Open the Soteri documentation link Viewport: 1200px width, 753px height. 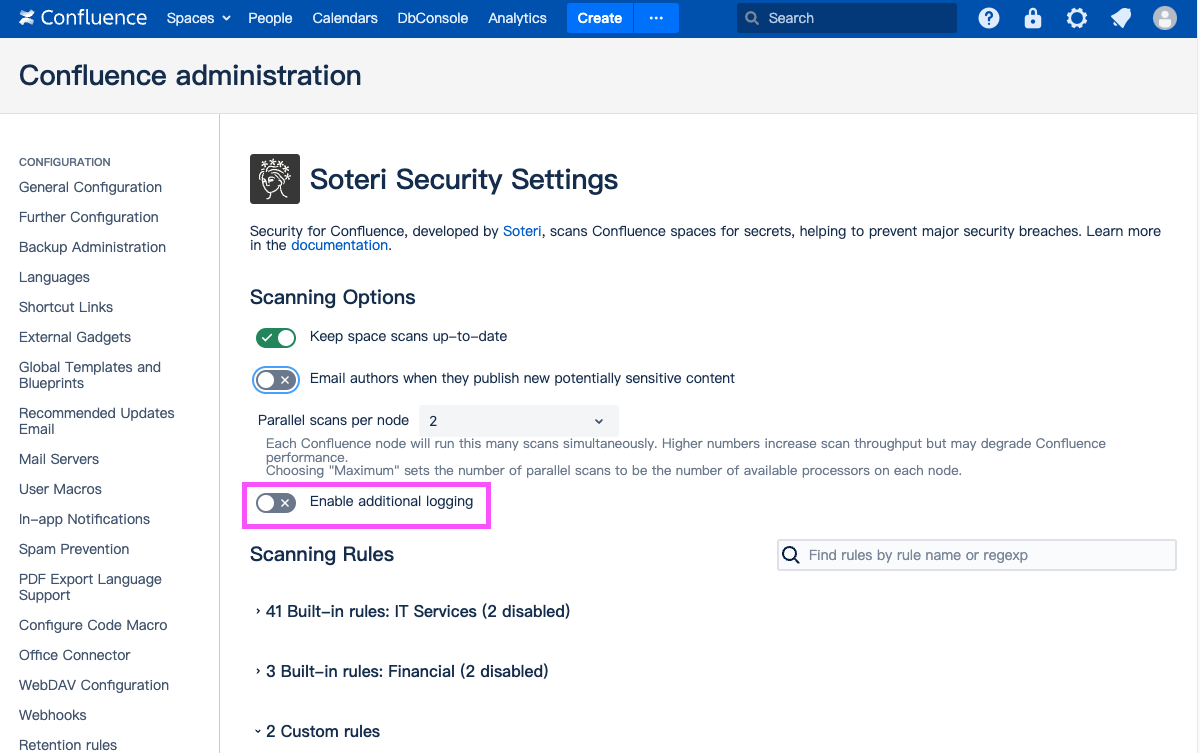click(x=339, y=245)
